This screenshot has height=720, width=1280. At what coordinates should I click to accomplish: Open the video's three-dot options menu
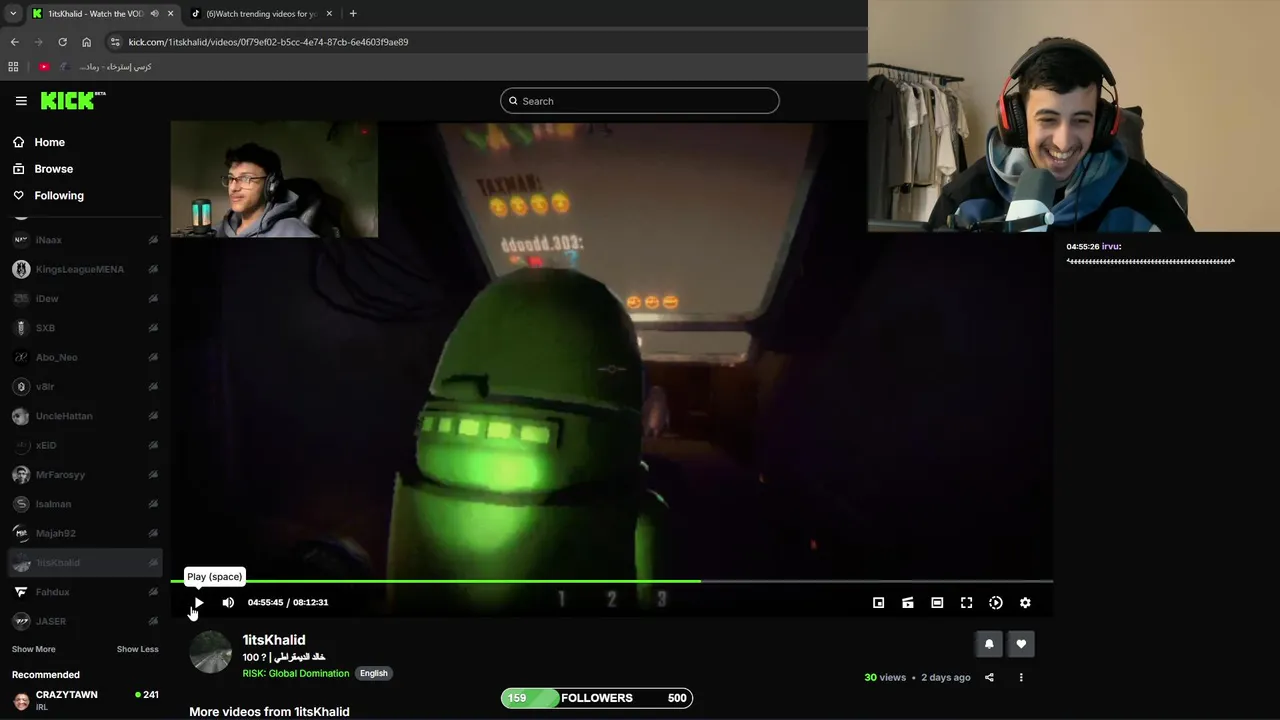[x=1021, y=677]
